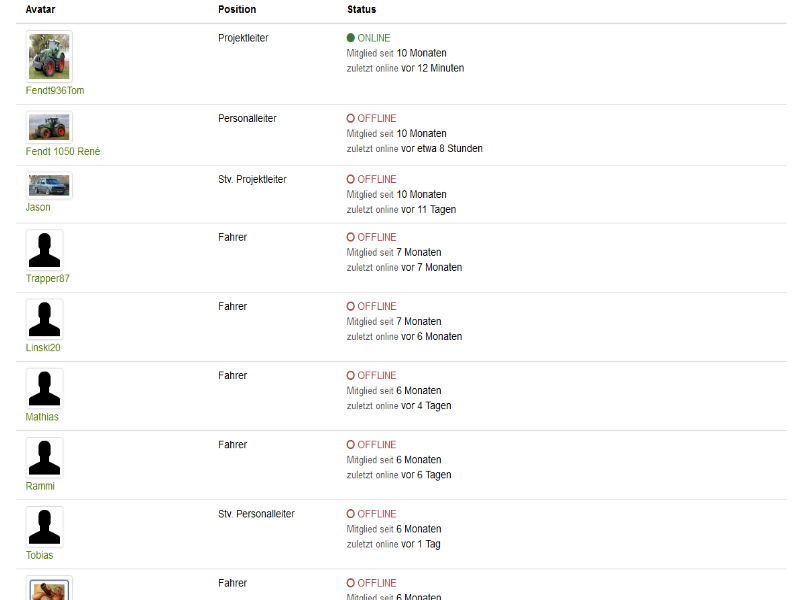
Task: Open Fendt936Tom's tractor avatar image
Action: coord(49,56)
